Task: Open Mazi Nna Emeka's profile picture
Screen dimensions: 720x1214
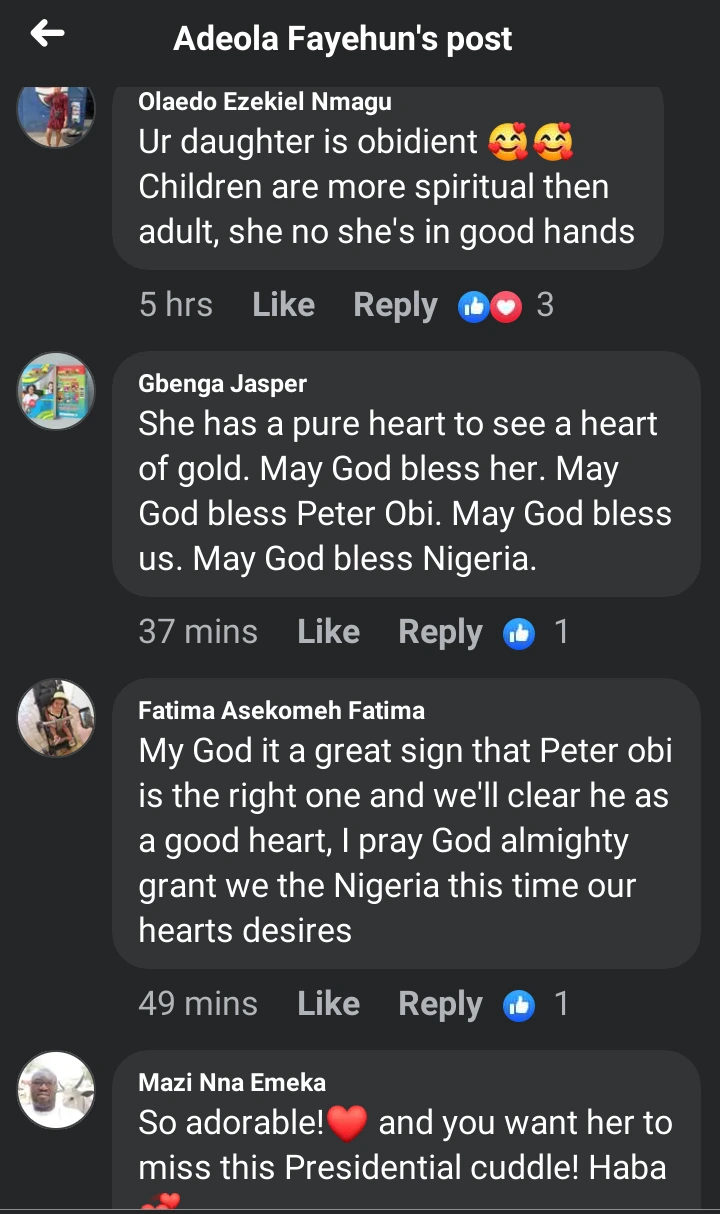Action: coord(56,1090)
